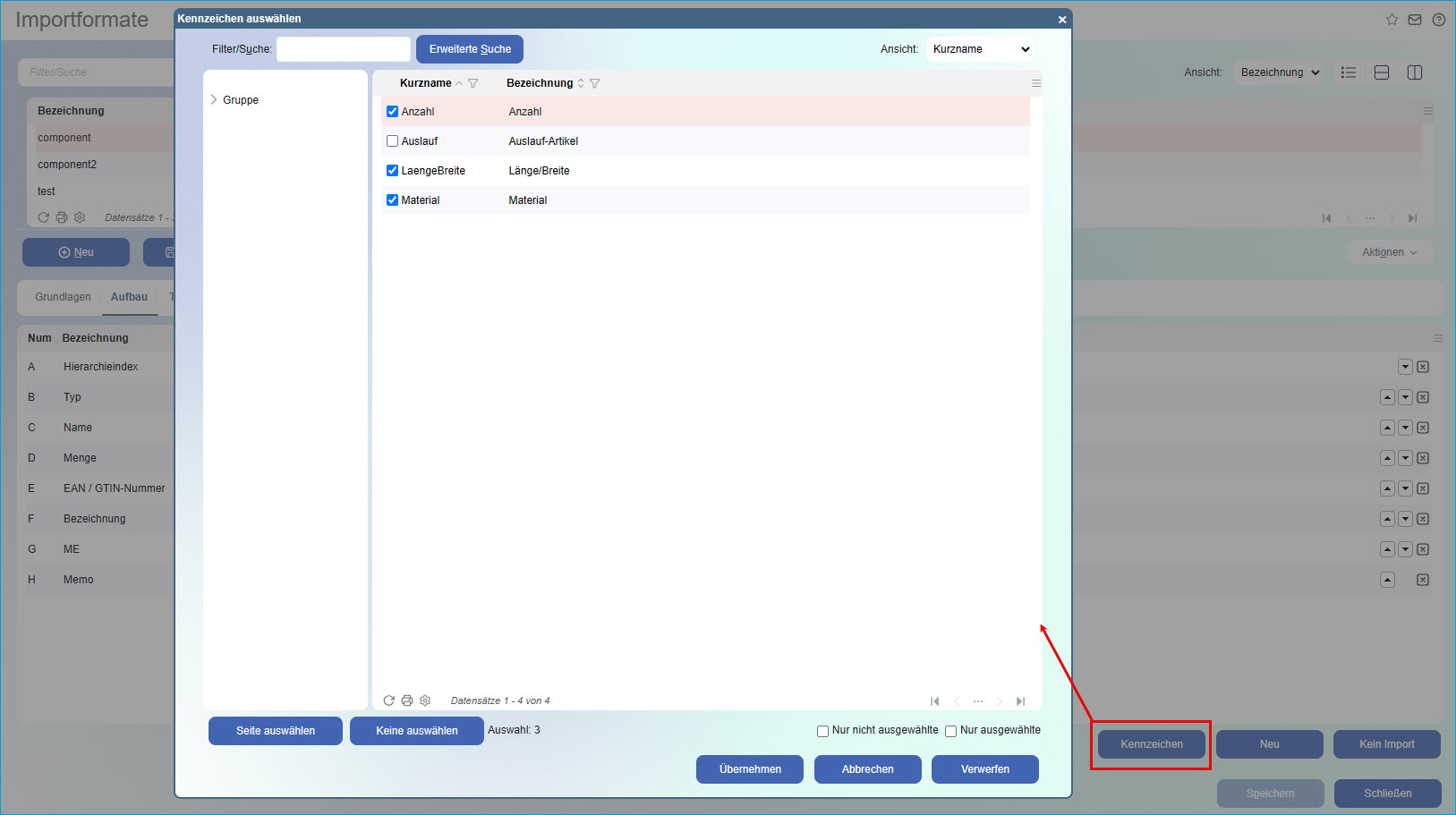Enable Nur ausgewählte checkbox
This screenshot has height=815, width=1456.
(x=950, y=731)
